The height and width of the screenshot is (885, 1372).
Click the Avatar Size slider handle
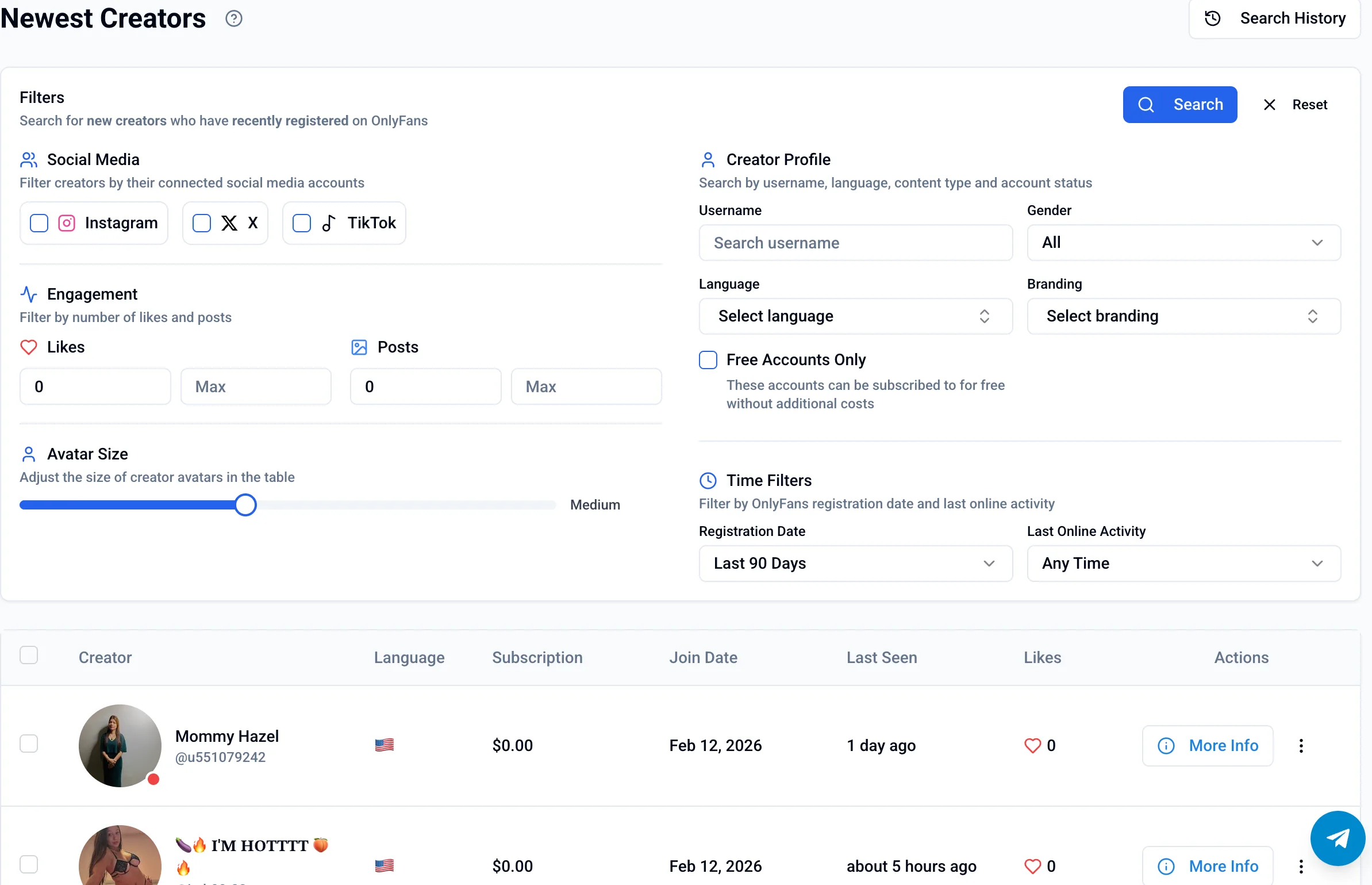(x=245, y=505)
